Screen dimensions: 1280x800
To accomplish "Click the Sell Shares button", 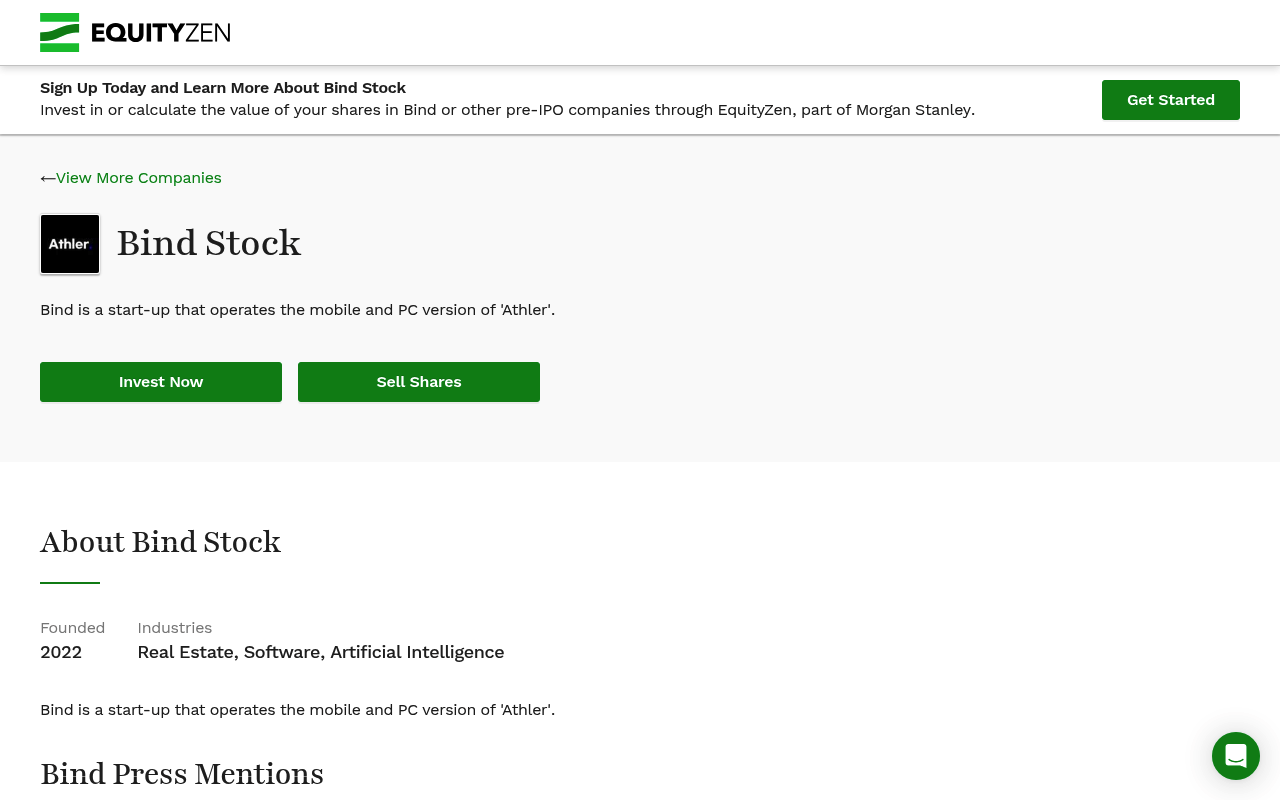I will [x=419, y=382].
